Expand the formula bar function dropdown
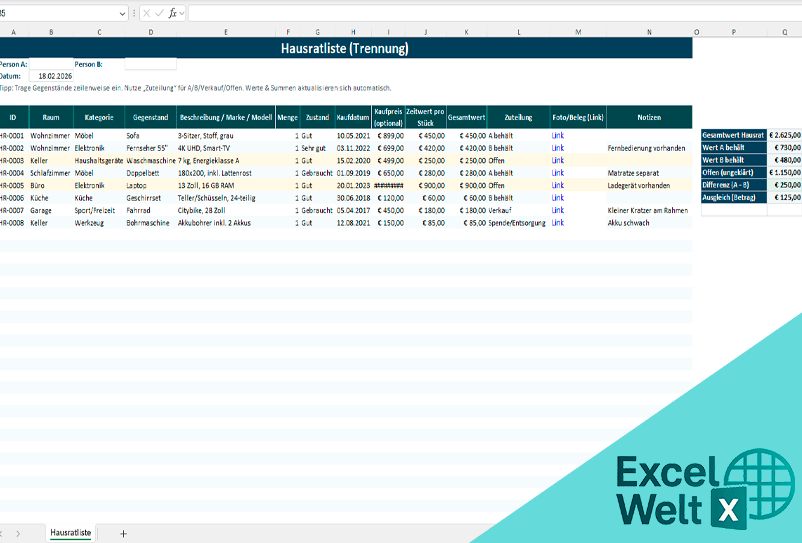 pyautogui.click(x=182, y=13)
